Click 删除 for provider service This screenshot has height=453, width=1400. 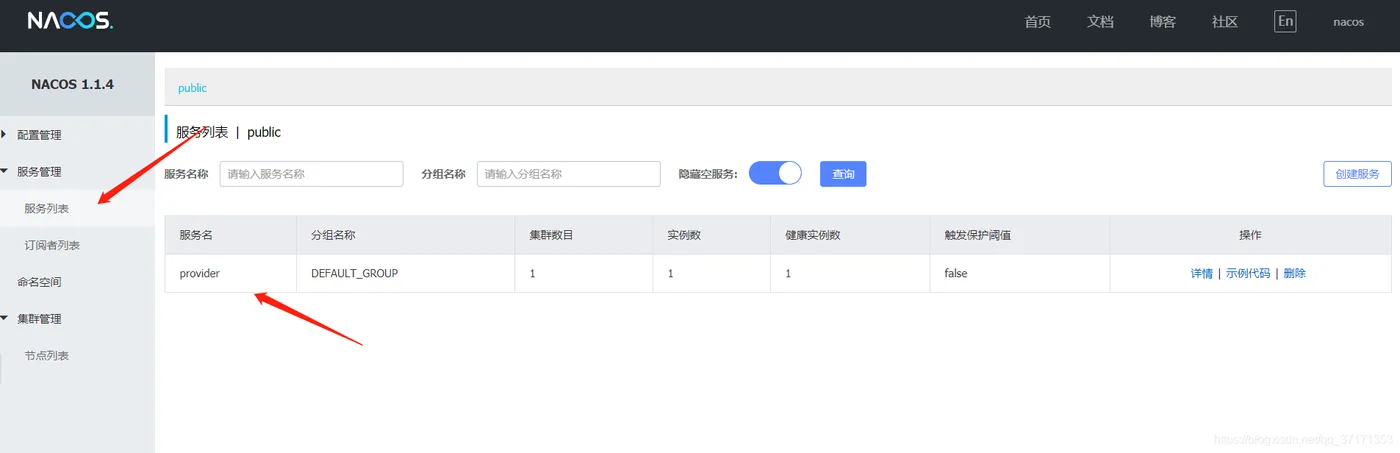point(1295,273)
